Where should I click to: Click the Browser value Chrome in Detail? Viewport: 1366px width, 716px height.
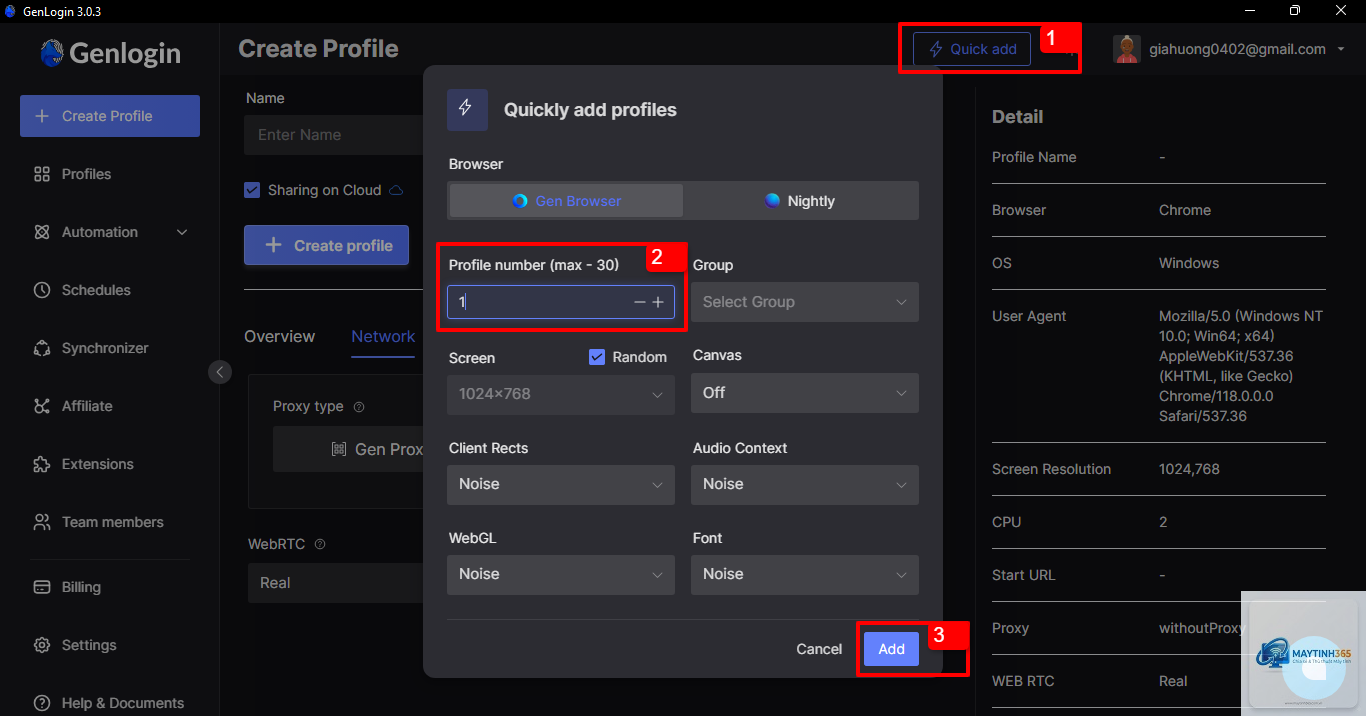(1185, 210)
